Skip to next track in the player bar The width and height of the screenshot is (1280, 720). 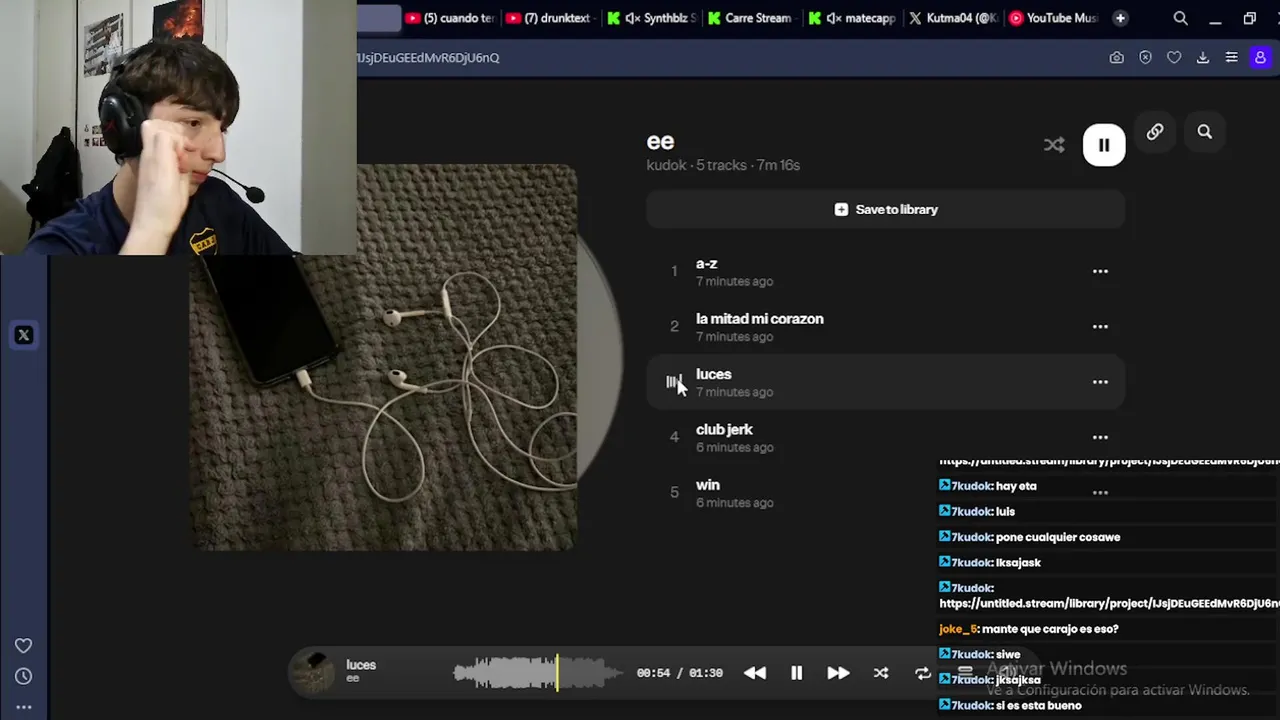(838, 674)
